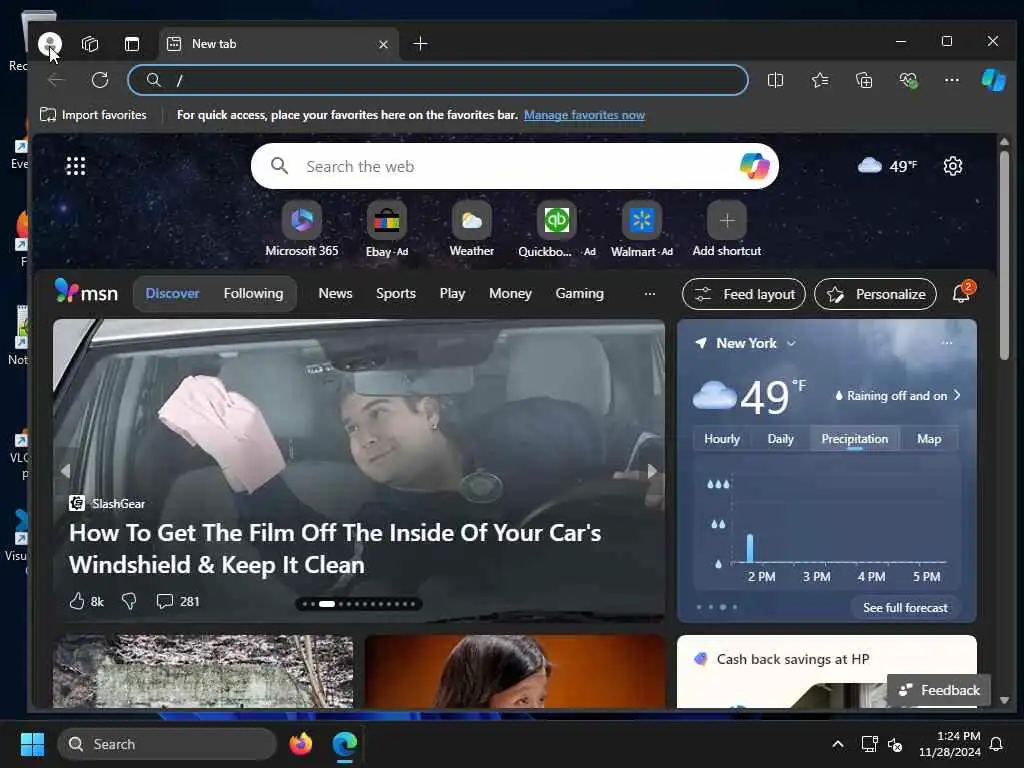This screenshot has height=768, width=1024.
Task: Open the 49°F weather summary in header
Action: tap(888, 166)
